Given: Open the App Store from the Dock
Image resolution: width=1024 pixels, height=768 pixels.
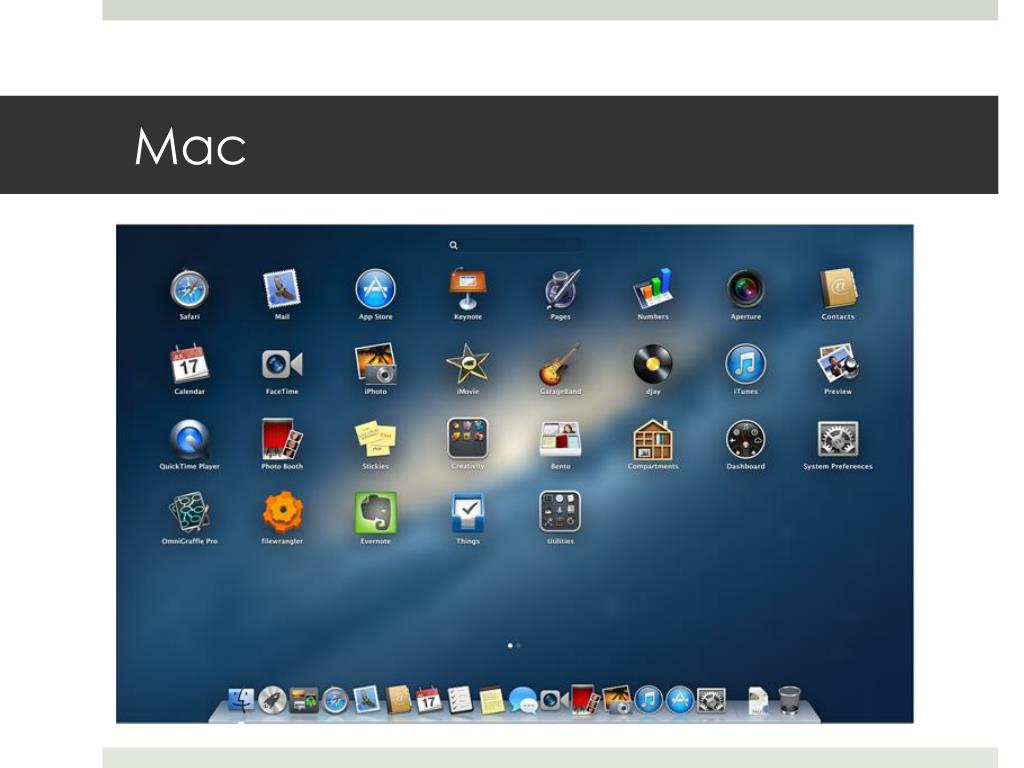Looking at the screenshot, I should tap(679, 700).
